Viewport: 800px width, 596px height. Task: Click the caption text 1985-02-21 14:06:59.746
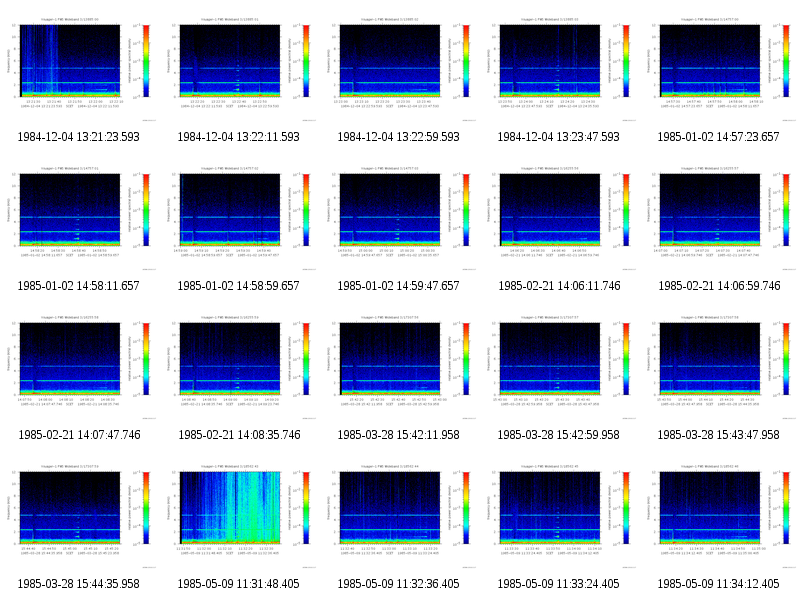718,286
